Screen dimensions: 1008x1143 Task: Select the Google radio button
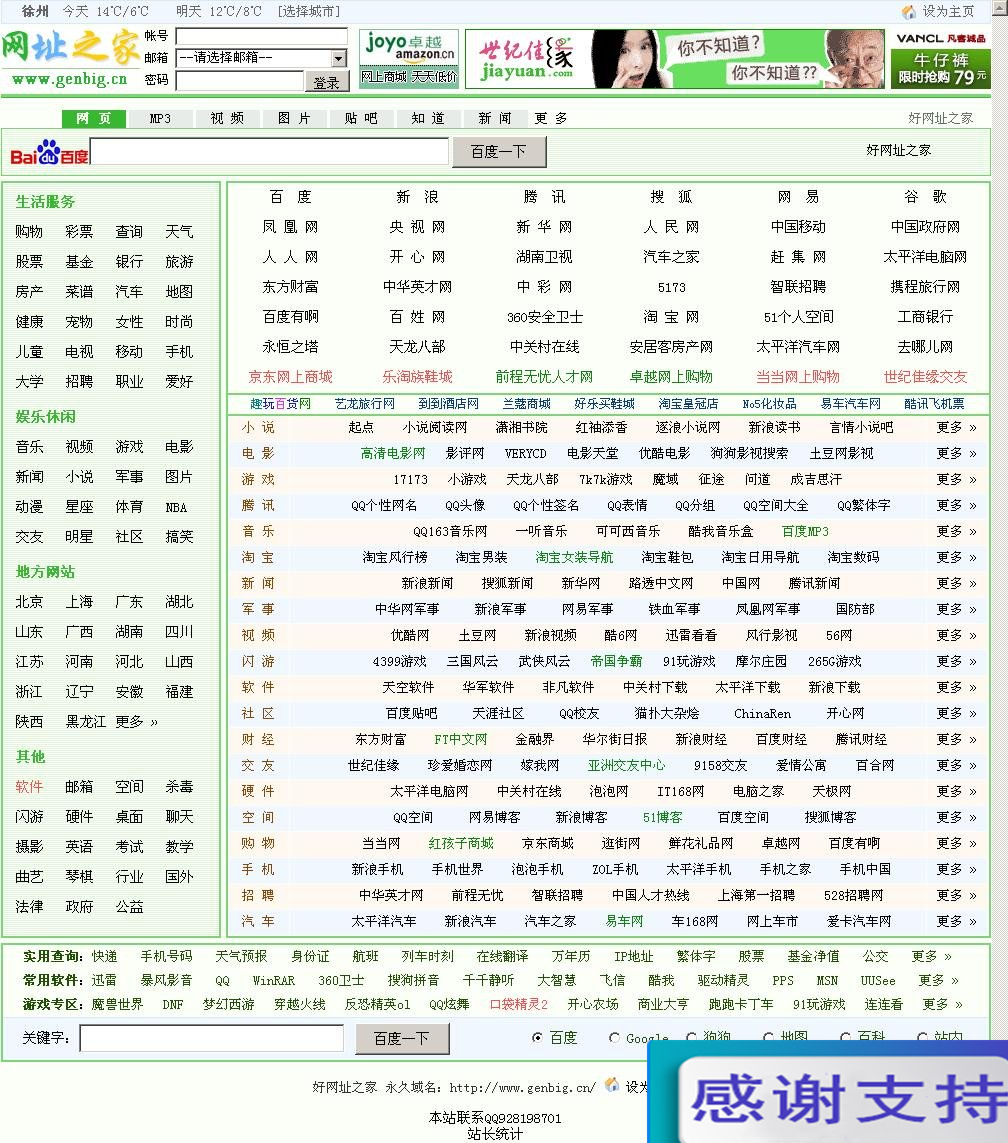(614, 1037)
